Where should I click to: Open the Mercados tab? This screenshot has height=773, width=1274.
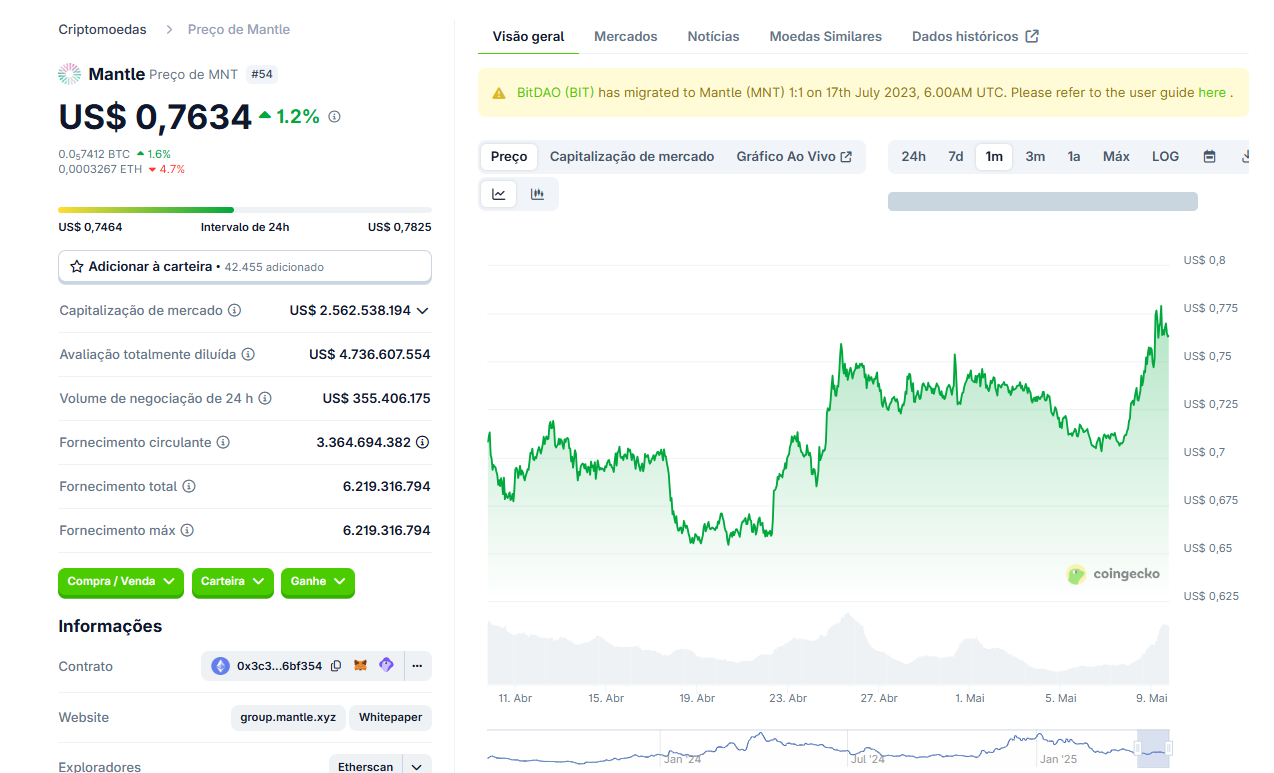click(x=626, y=37)
